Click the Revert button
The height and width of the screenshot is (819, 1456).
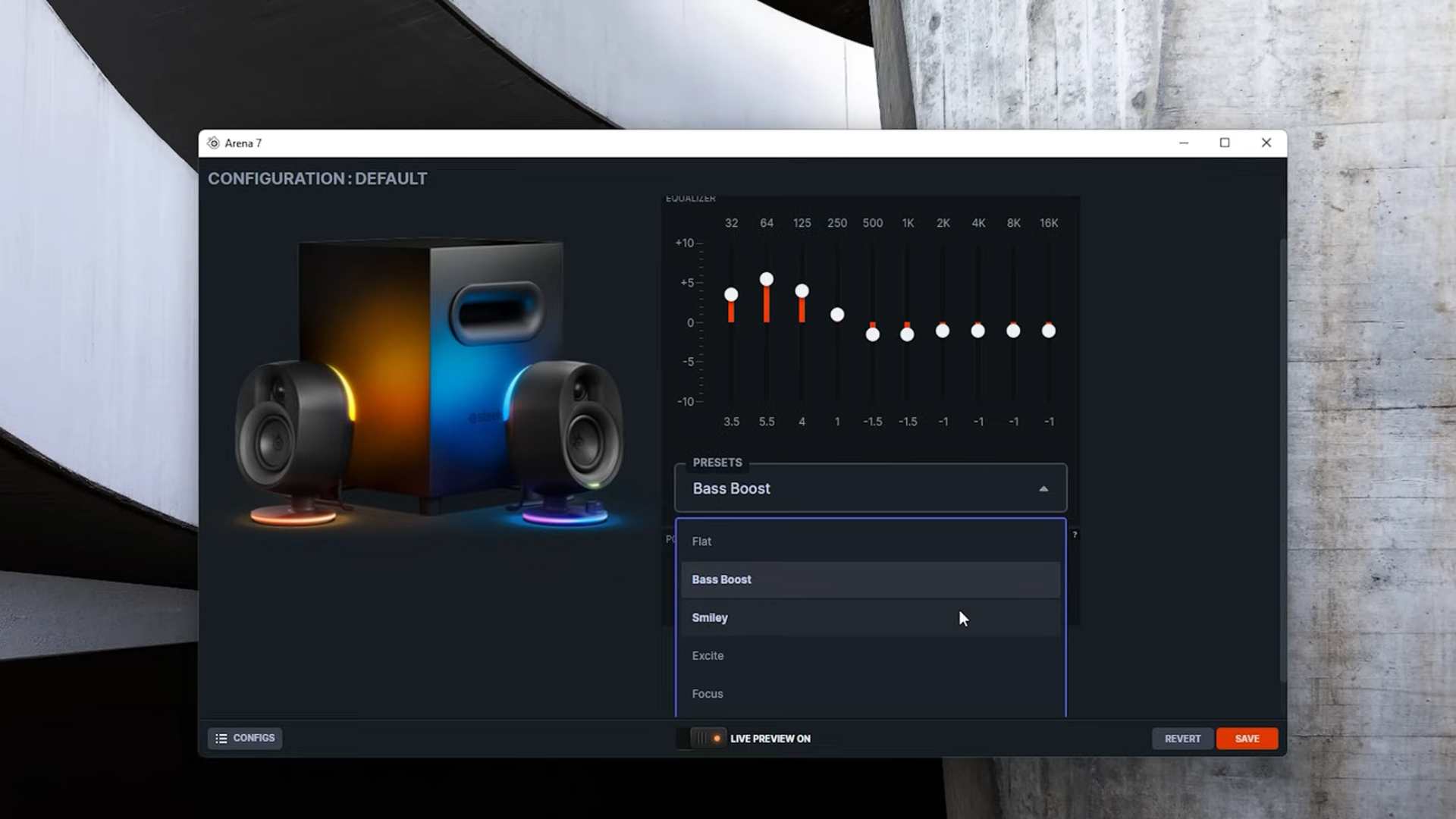[x=1182, y=739]
